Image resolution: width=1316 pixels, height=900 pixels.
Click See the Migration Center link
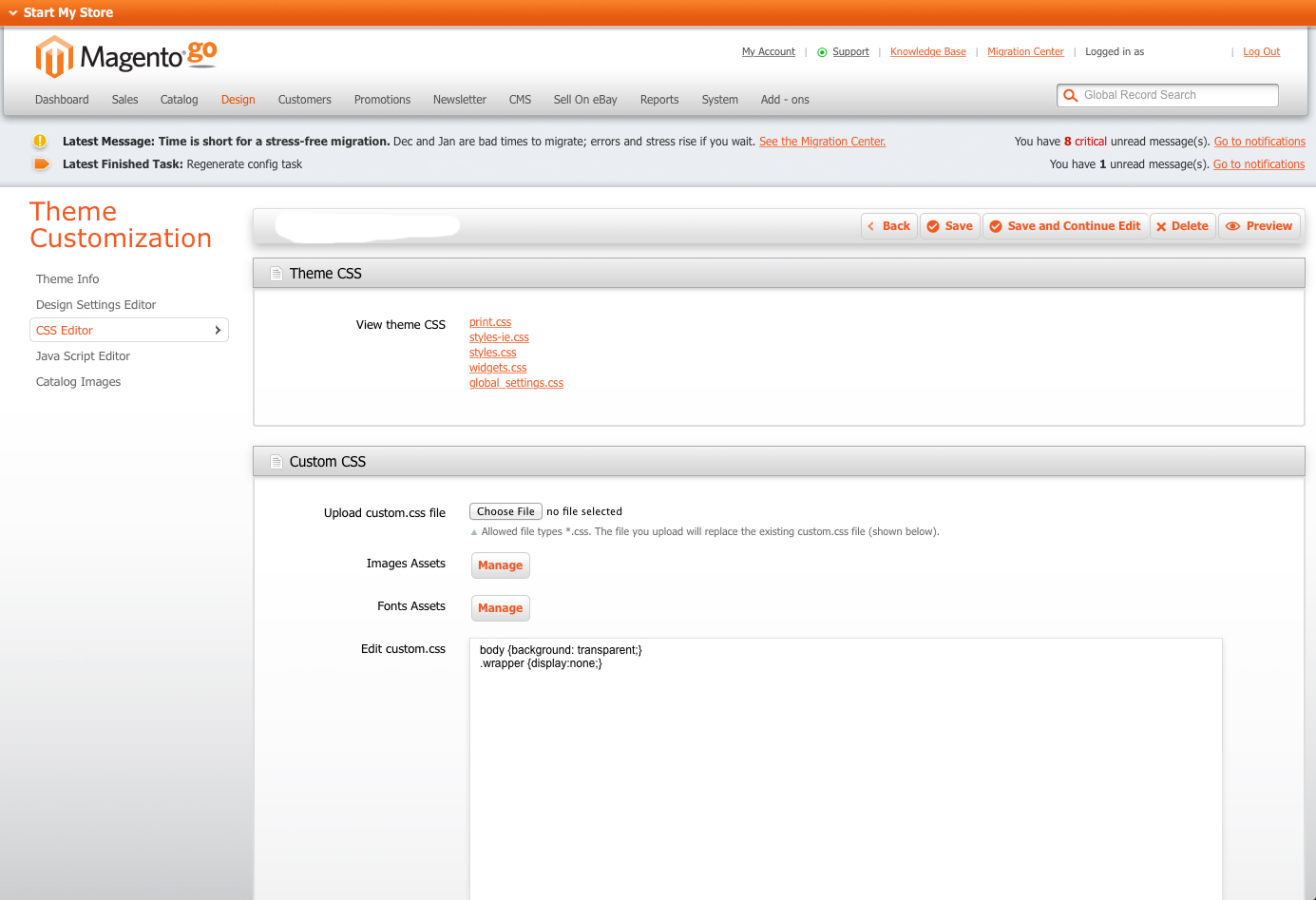click(x=822, y=142)
